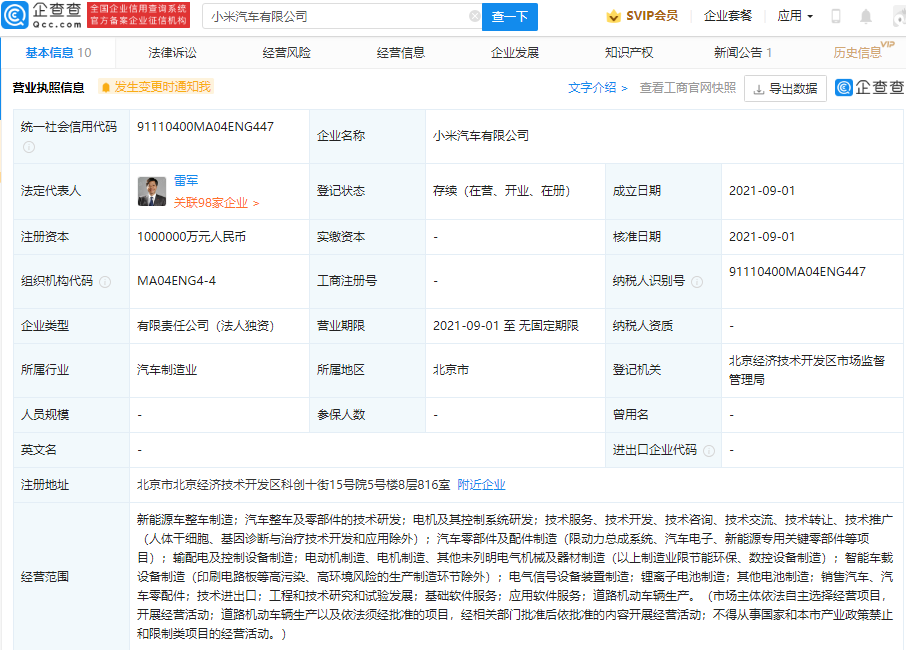The width and height of the screenshot is (906, 650).
Task: Open notifications via the bell icon
Action: point(866,16)
